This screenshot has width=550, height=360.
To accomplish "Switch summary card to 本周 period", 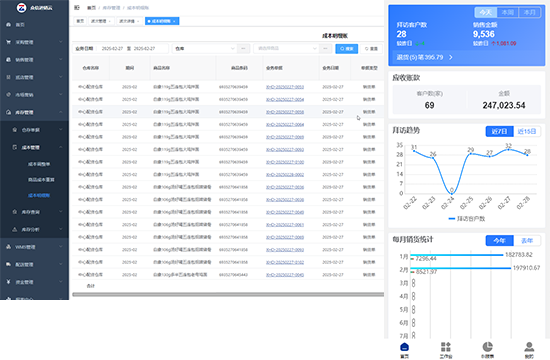I will (x=508, y=12).
